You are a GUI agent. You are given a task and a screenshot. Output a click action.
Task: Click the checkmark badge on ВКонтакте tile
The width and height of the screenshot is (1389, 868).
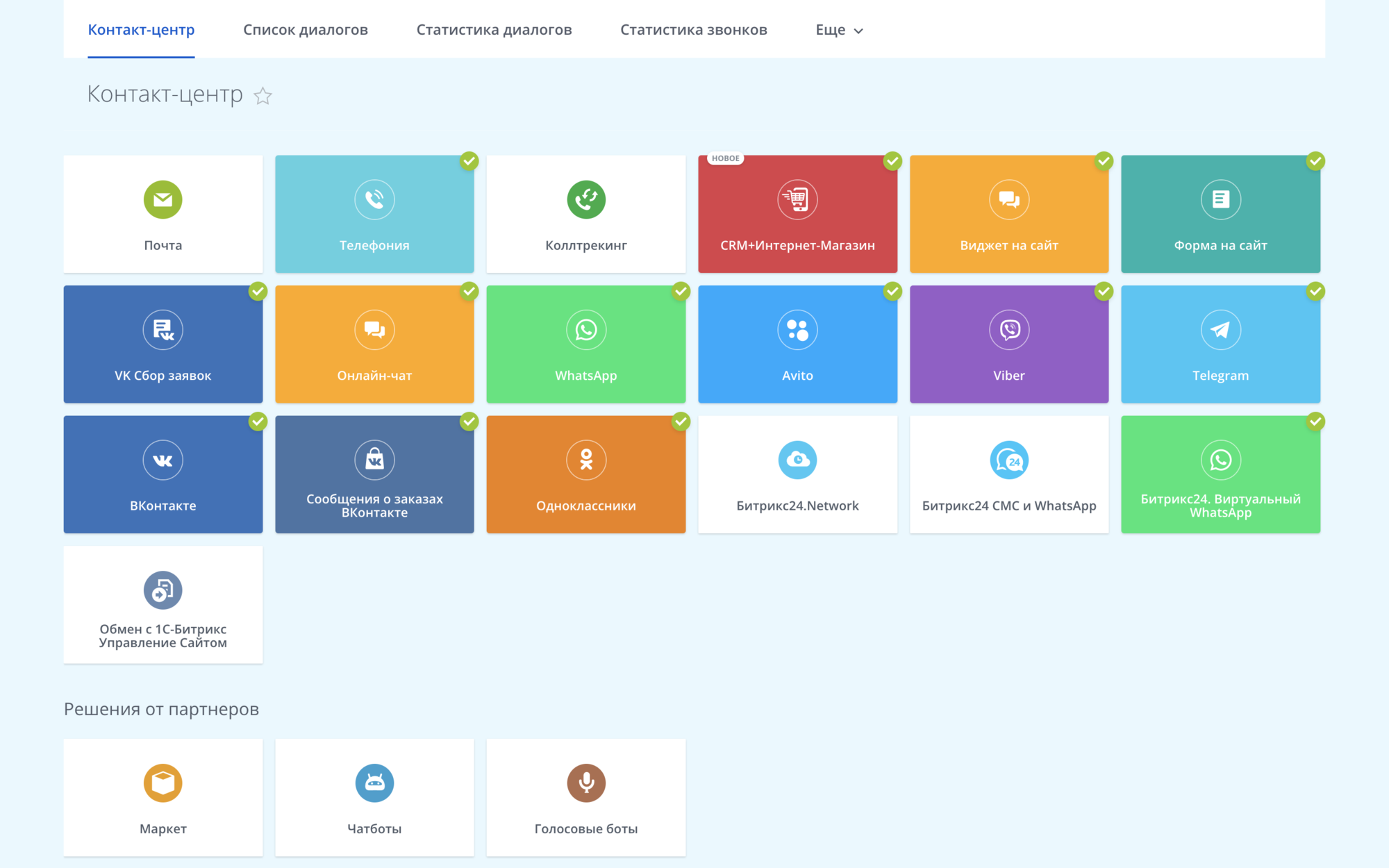coord(258,422)
